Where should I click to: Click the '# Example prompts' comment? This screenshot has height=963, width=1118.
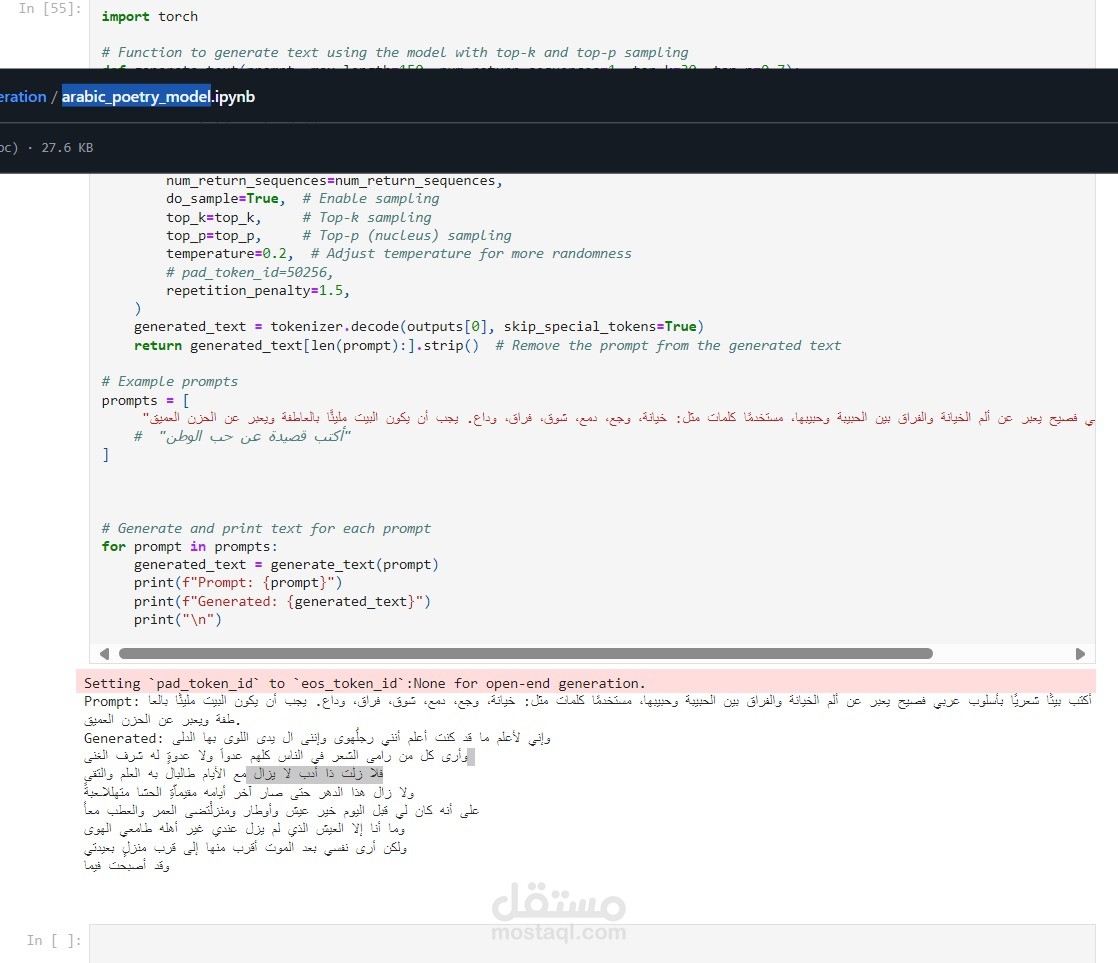(x=170, y=381)
